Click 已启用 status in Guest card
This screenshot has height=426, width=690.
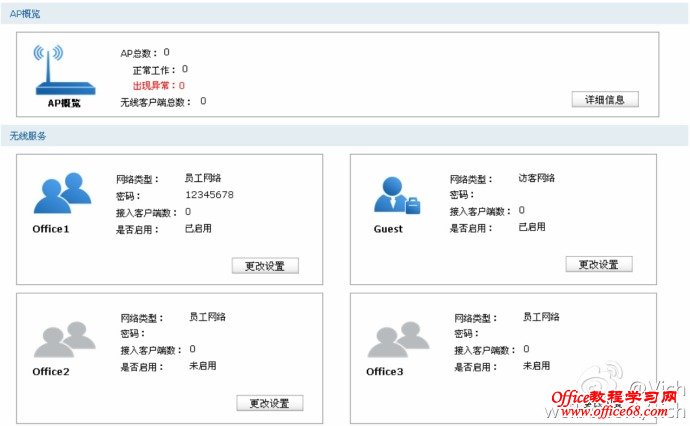pos(532,227)
